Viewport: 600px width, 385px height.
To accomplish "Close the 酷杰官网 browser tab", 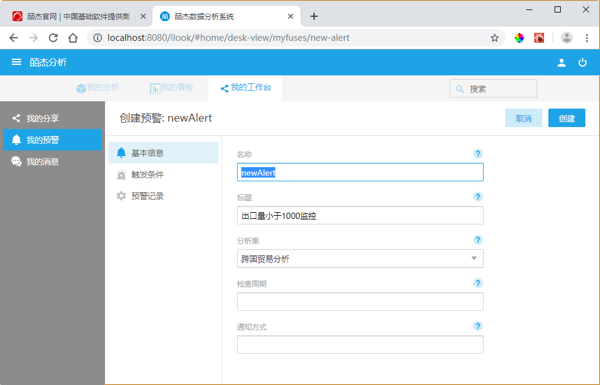I will point(143,16).
